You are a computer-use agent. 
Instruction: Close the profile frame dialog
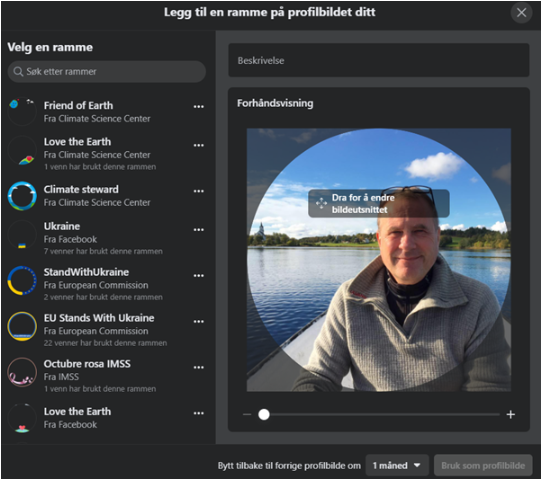(521, 13)
